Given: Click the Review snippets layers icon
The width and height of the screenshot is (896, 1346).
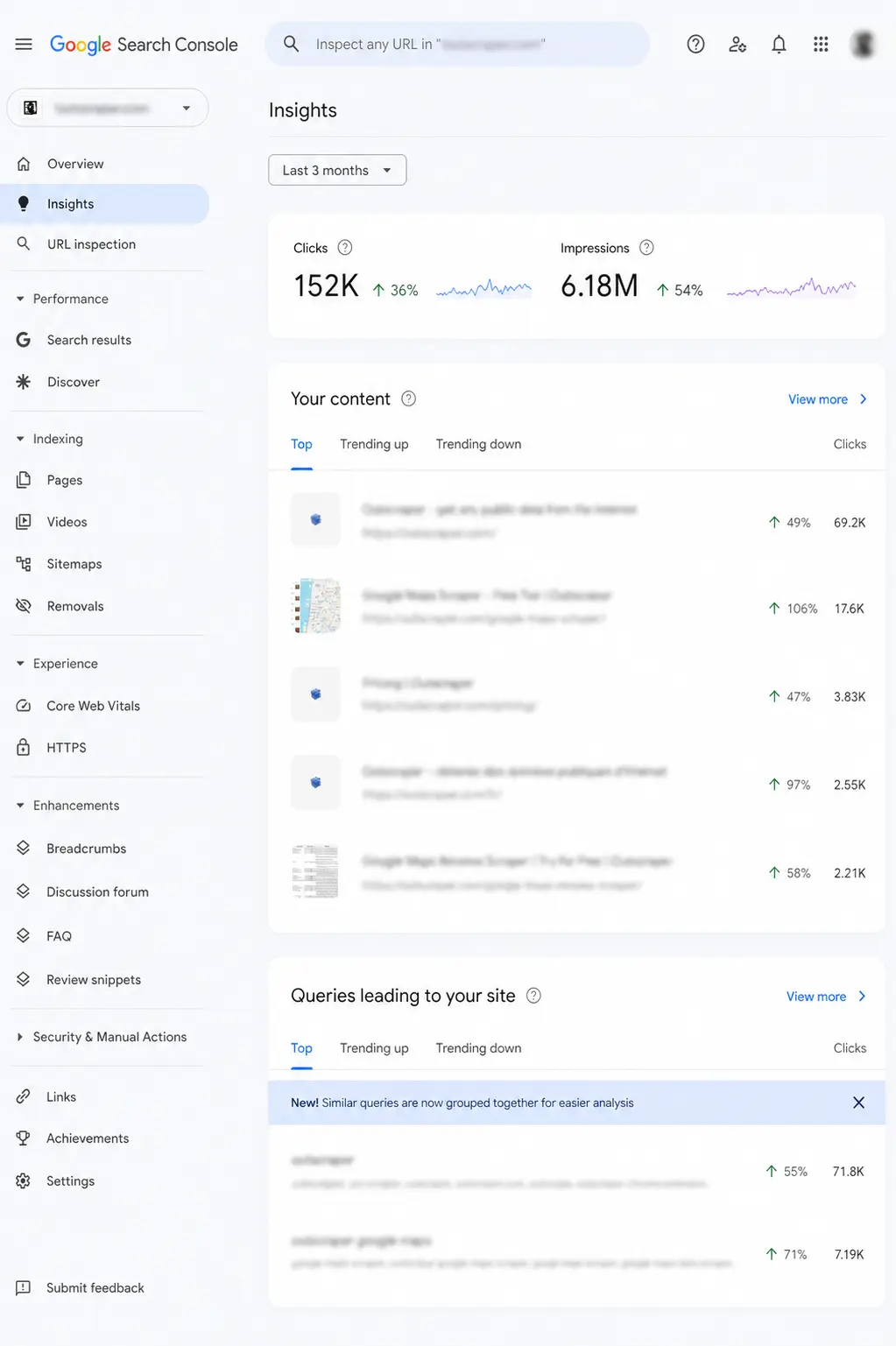Looking at the screenshot, I should coord(24,979).
